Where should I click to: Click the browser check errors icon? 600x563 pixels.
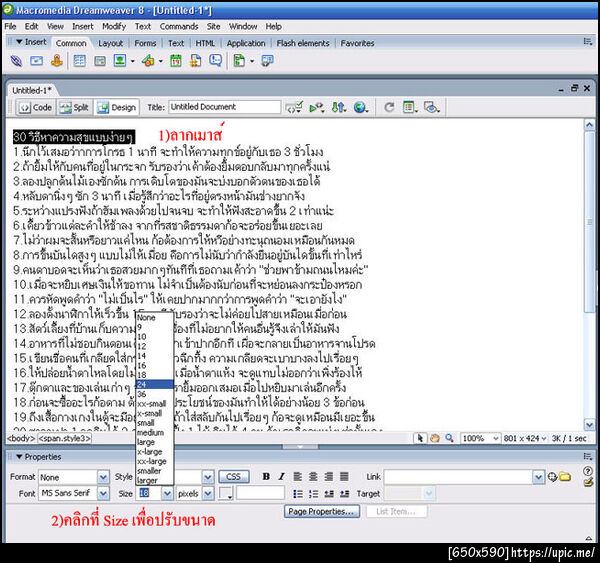coord(294,107)
